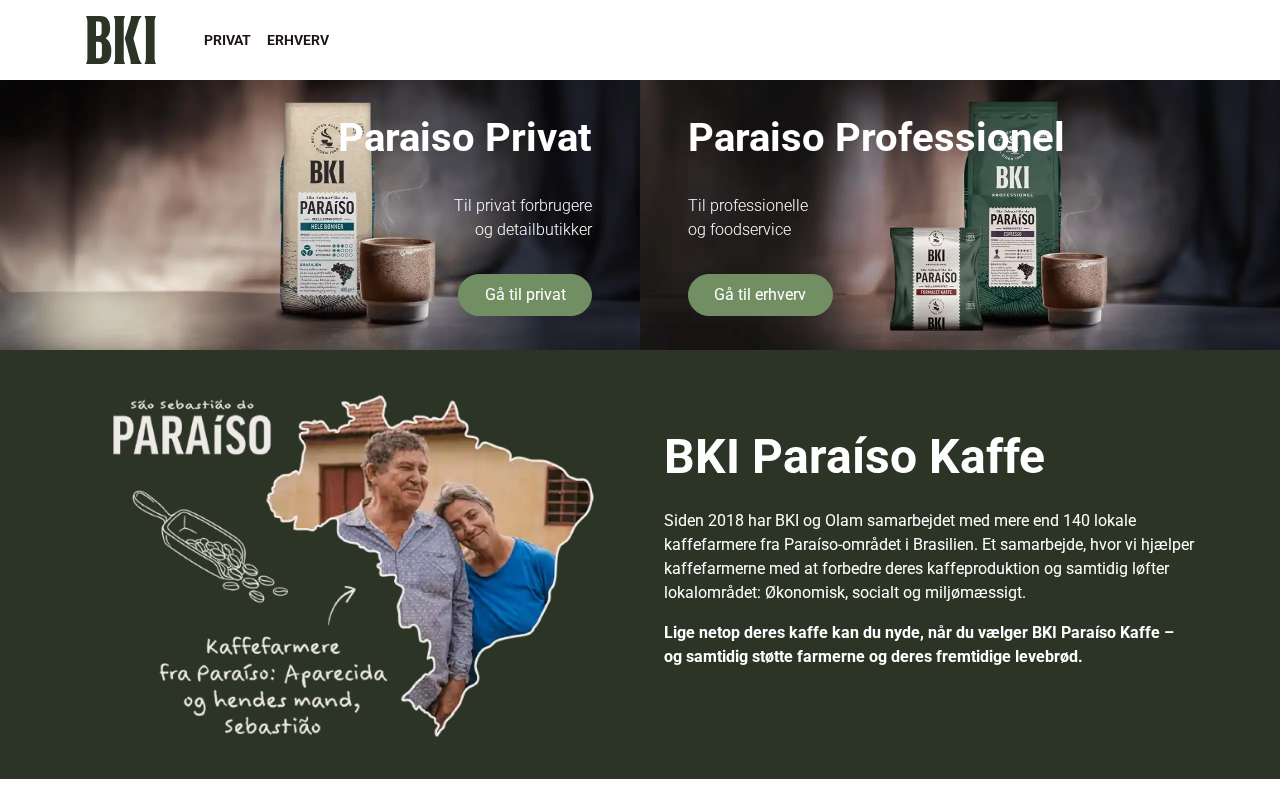The image size is (1280, 800).
Task: Click the brown ceramic cup on left banner
Action: point(398,281)
